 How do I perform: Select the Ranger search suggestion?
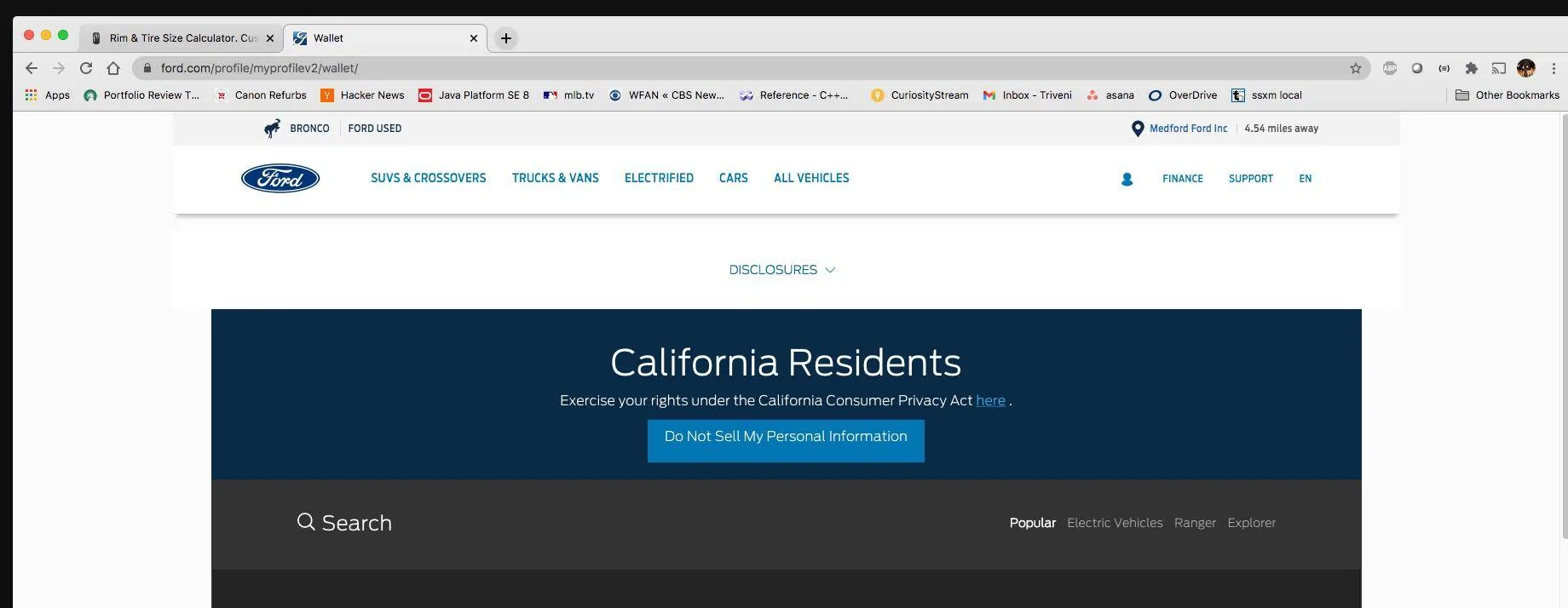[x=1195, y=523]
